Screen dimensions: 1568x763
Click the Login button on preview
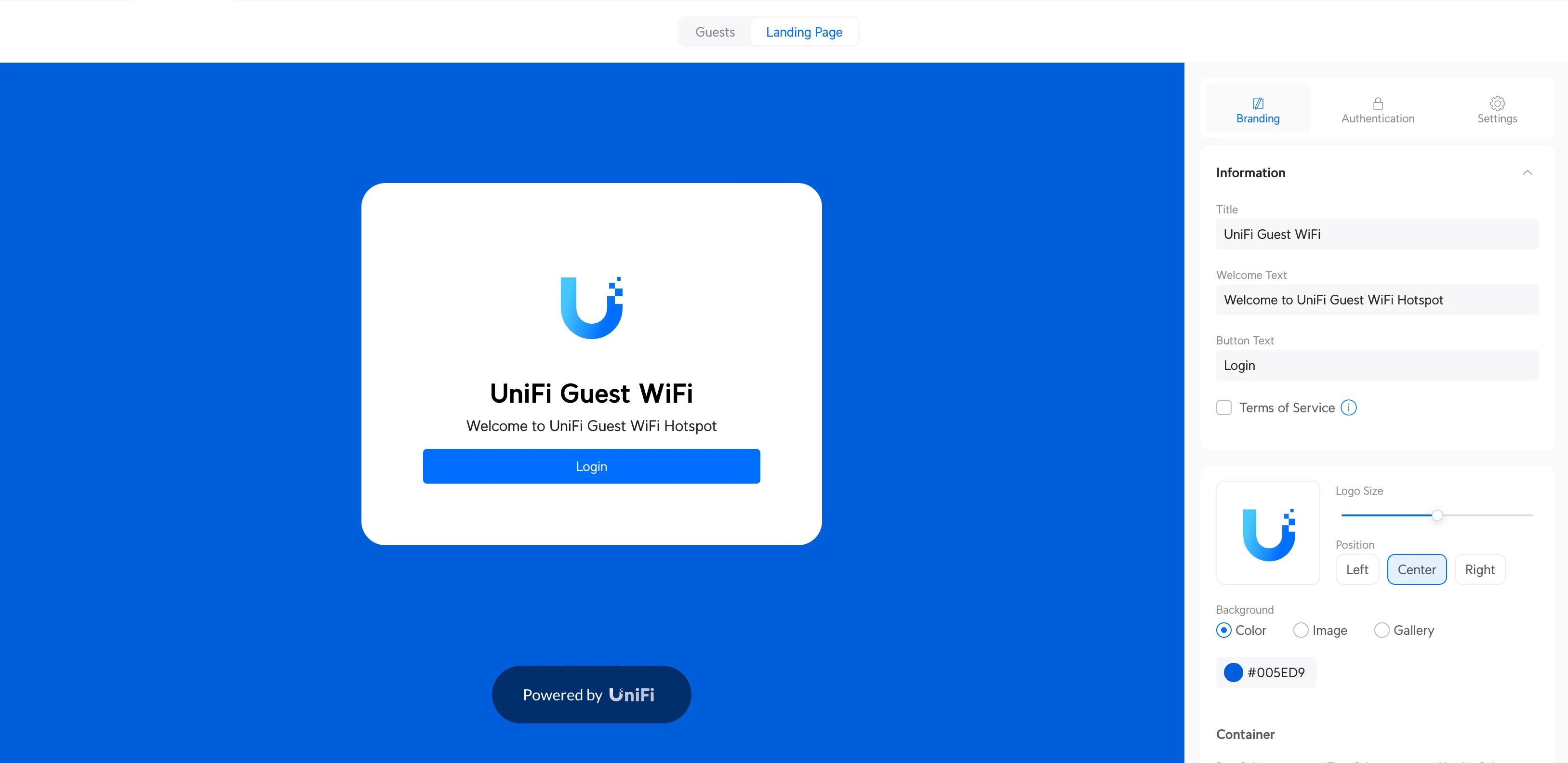pyautogui.click(x=591, y=466)
